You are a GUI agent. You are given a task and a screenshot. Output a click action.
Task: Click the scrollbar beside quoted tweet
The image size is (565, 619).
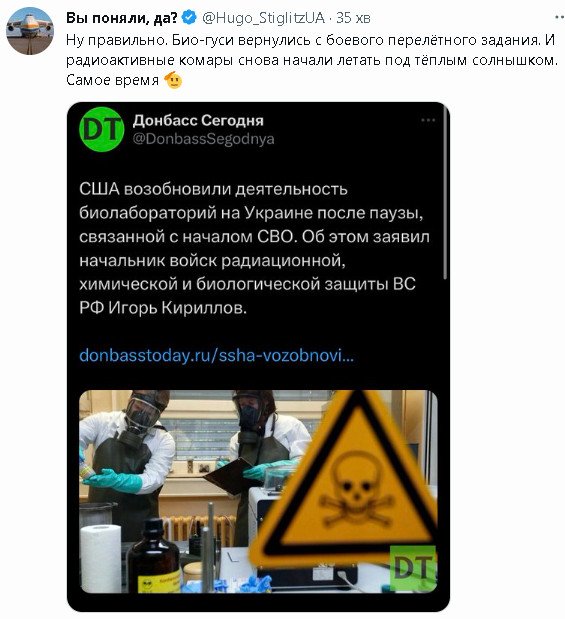click(x=445, y=193)
